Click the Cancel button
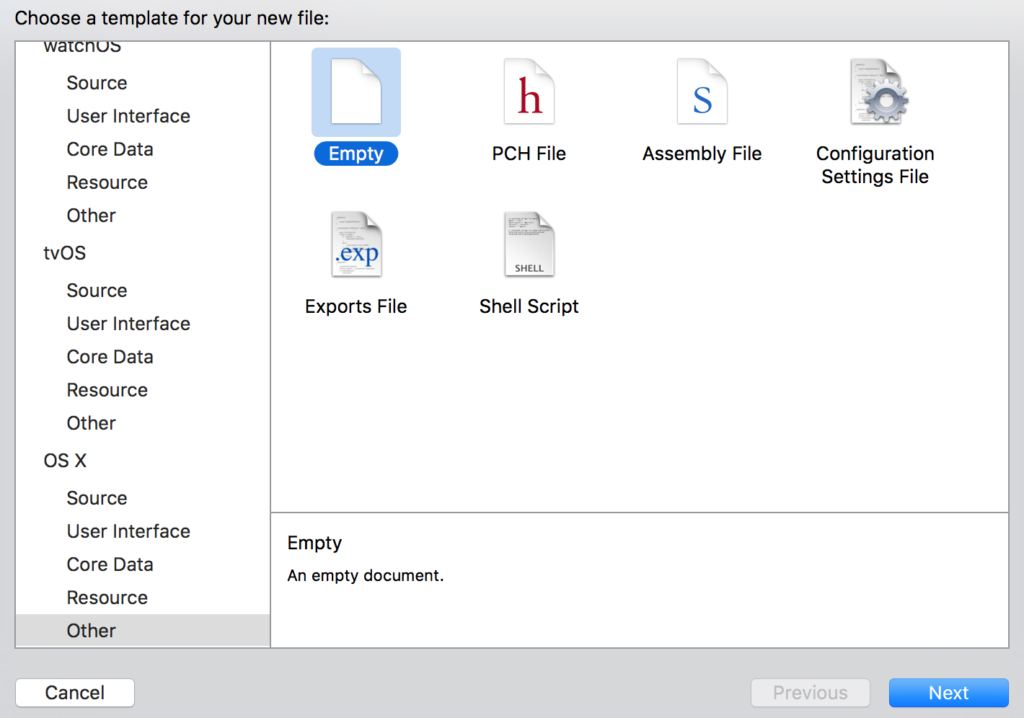1024x718 pixels. pyautogui.click(x=74, y=692)
